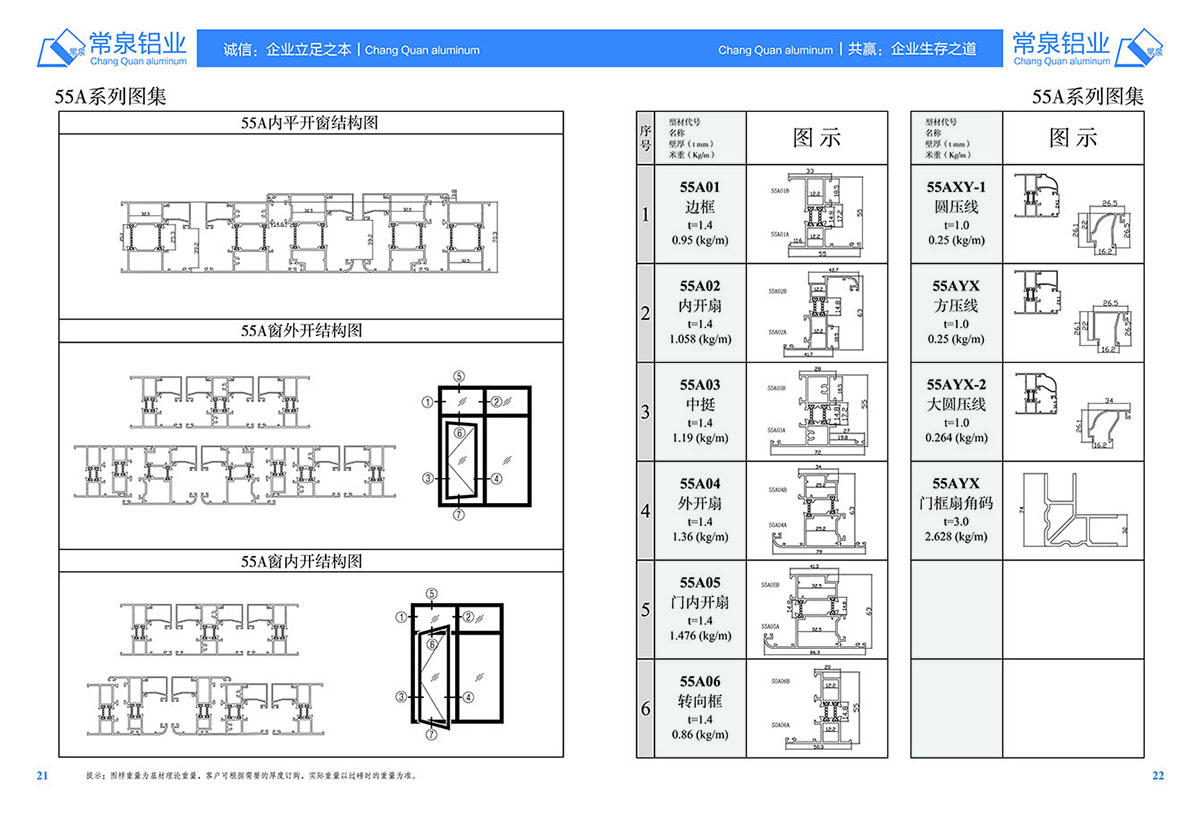Click the '图示' header in the left table

(x=817, y=138)
